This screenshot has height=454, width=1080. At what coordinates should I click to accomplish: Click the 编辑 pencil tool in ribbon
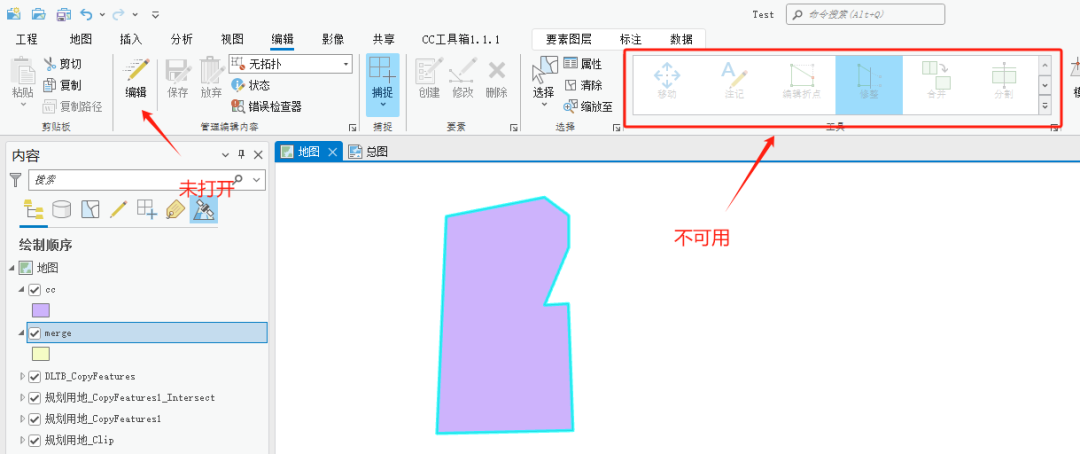click(x=136, y=79)
